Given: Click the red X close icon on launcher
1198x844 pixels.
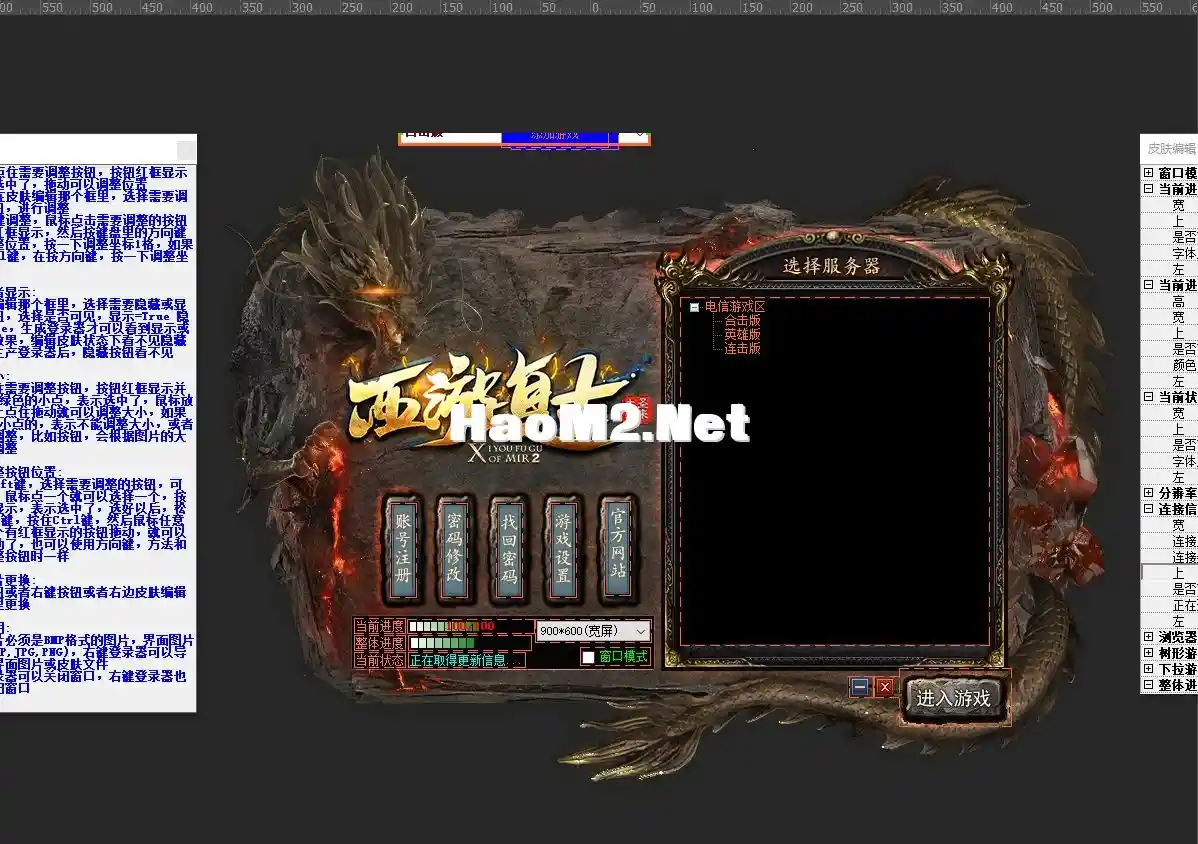Looking at the screenshot, I should click(884, 687).
